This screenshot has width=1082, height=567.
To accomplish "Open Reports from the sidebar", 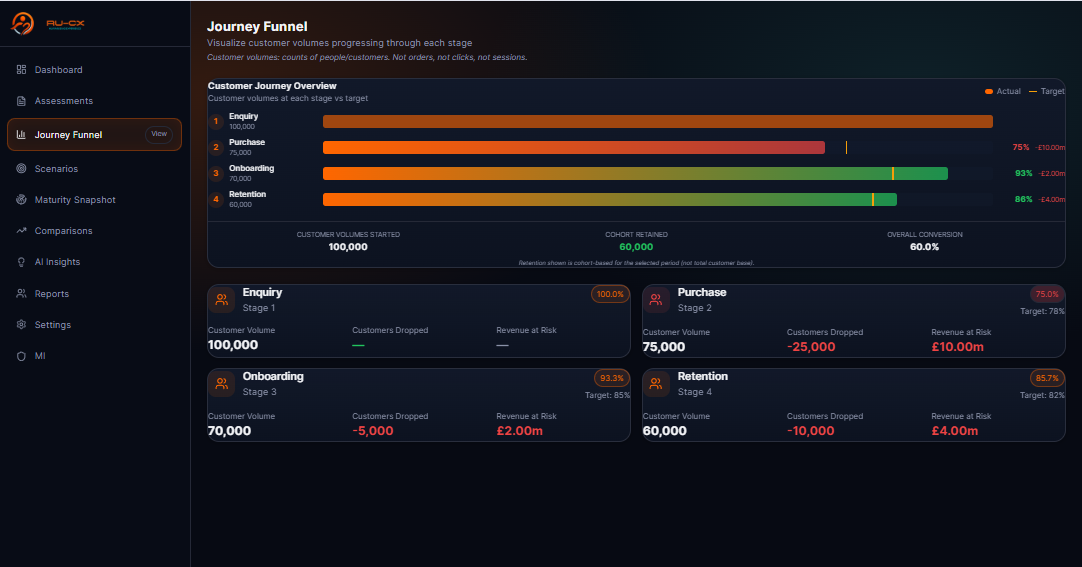I will pos(52,294).
